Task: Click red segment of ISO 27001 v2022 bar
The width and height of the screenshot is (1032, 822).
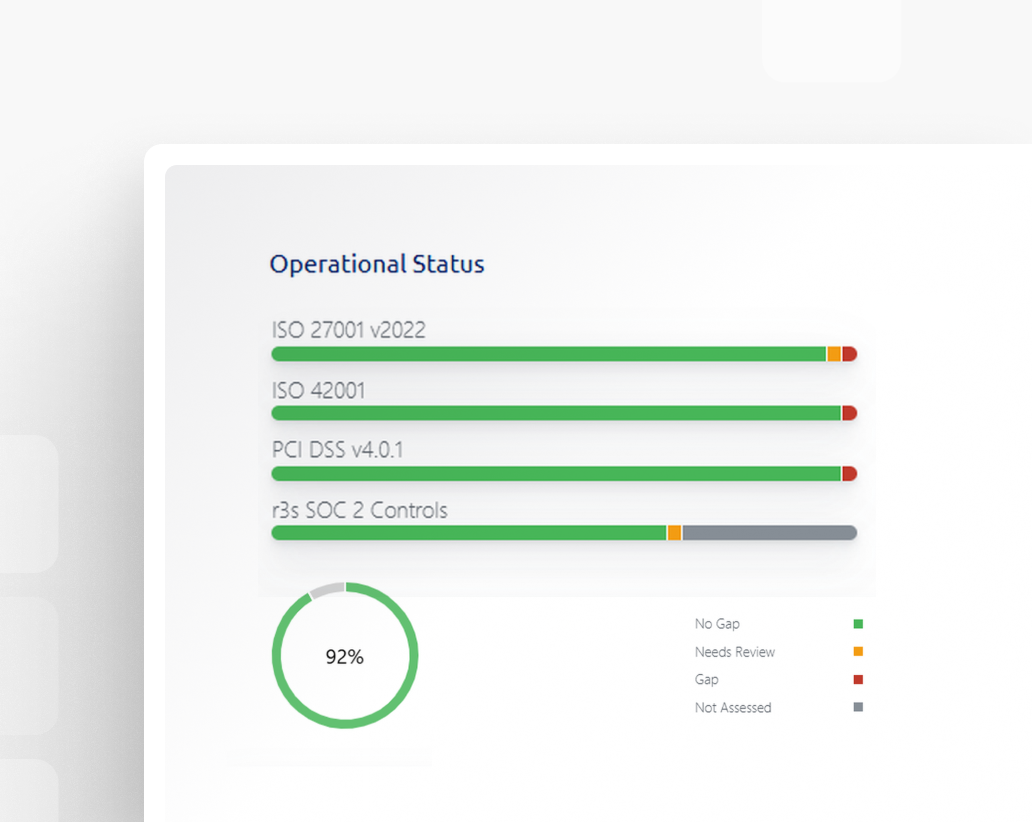Action: [x=849, y=354]
